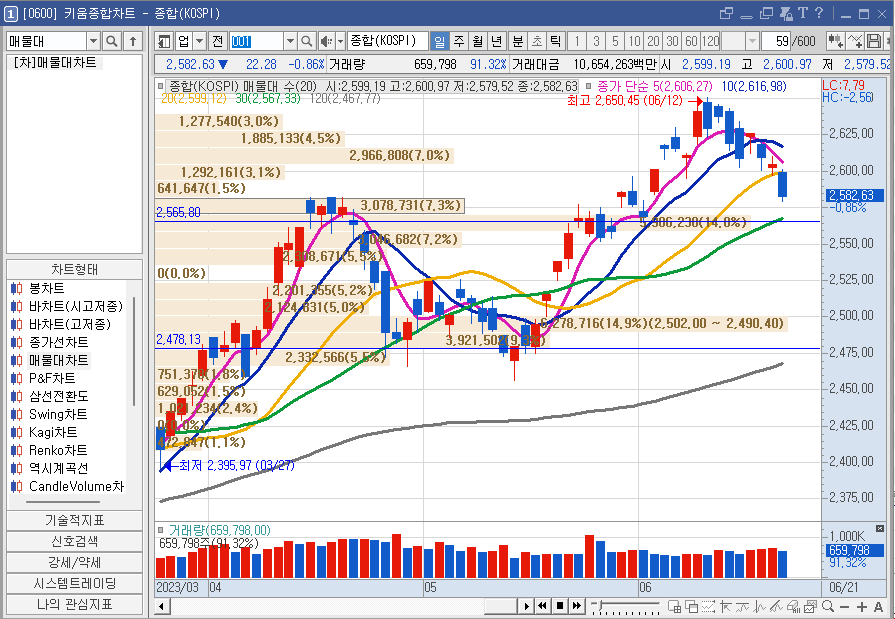Open the 업 category dropdown arrow
The image size is (895, 619).
pos(199,41)
